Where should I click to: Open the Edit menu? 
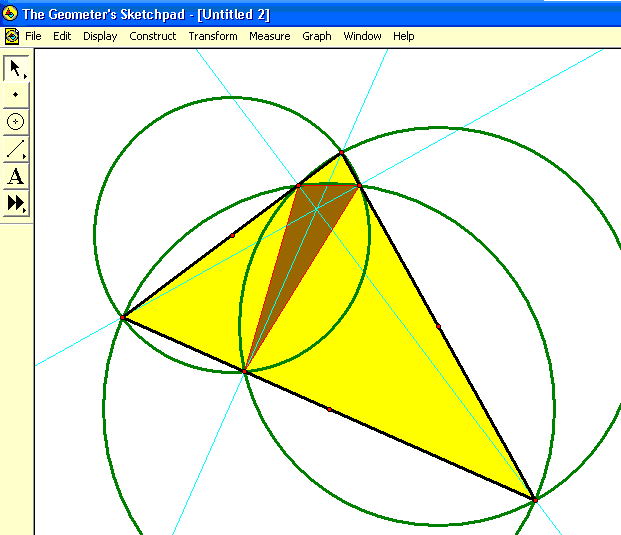[x=62, y=36]
